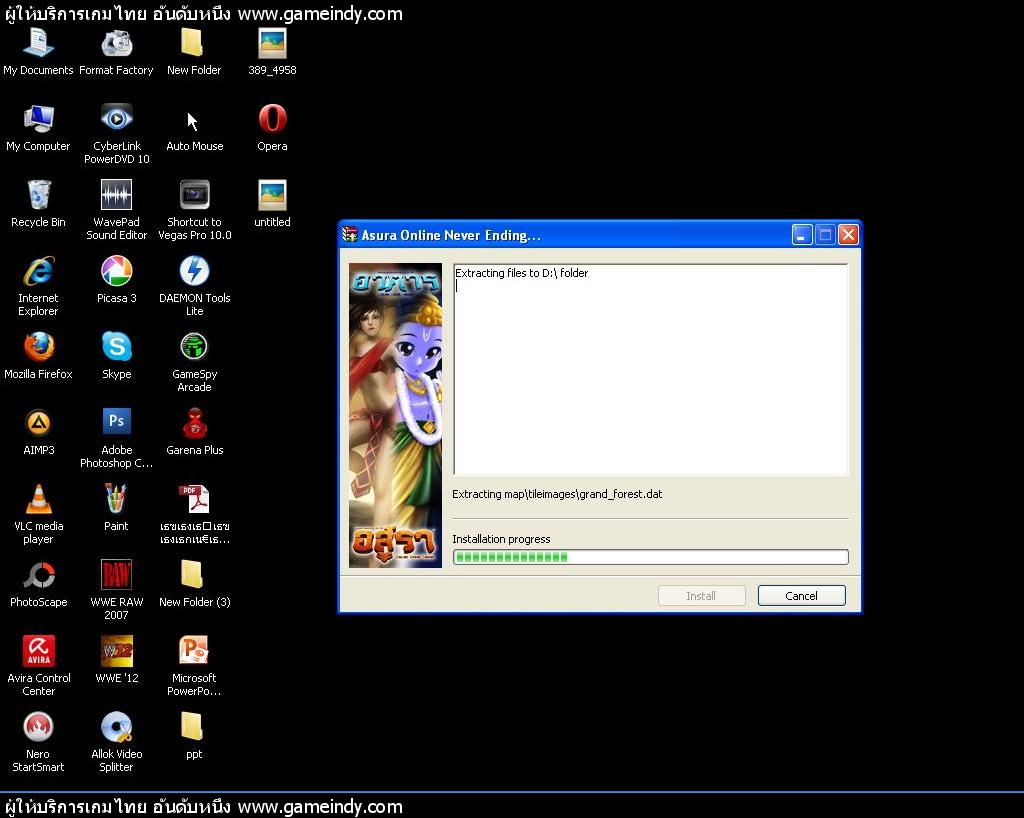Select the Avira Control Center icon
1024x818 pixels.
tap(39, 651)
